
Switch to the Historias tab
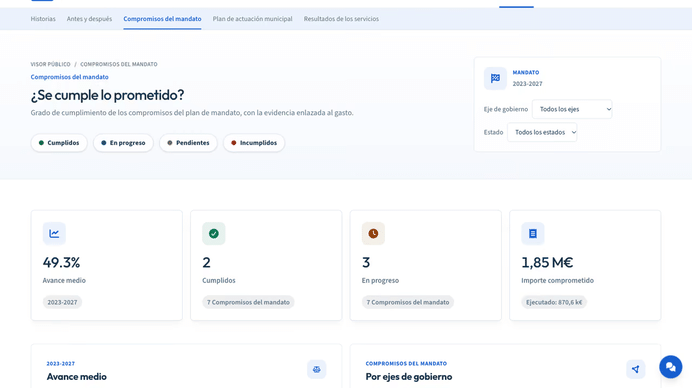click(43, 19)
